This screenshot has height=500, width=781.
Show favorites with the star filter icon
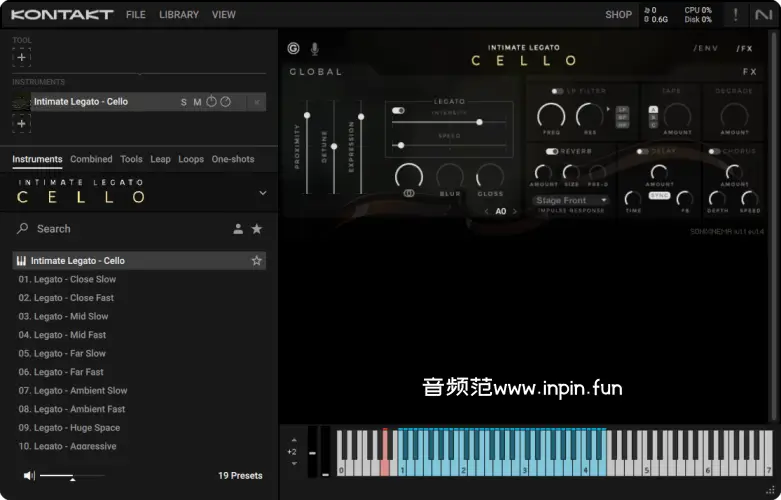coord(257,229)
